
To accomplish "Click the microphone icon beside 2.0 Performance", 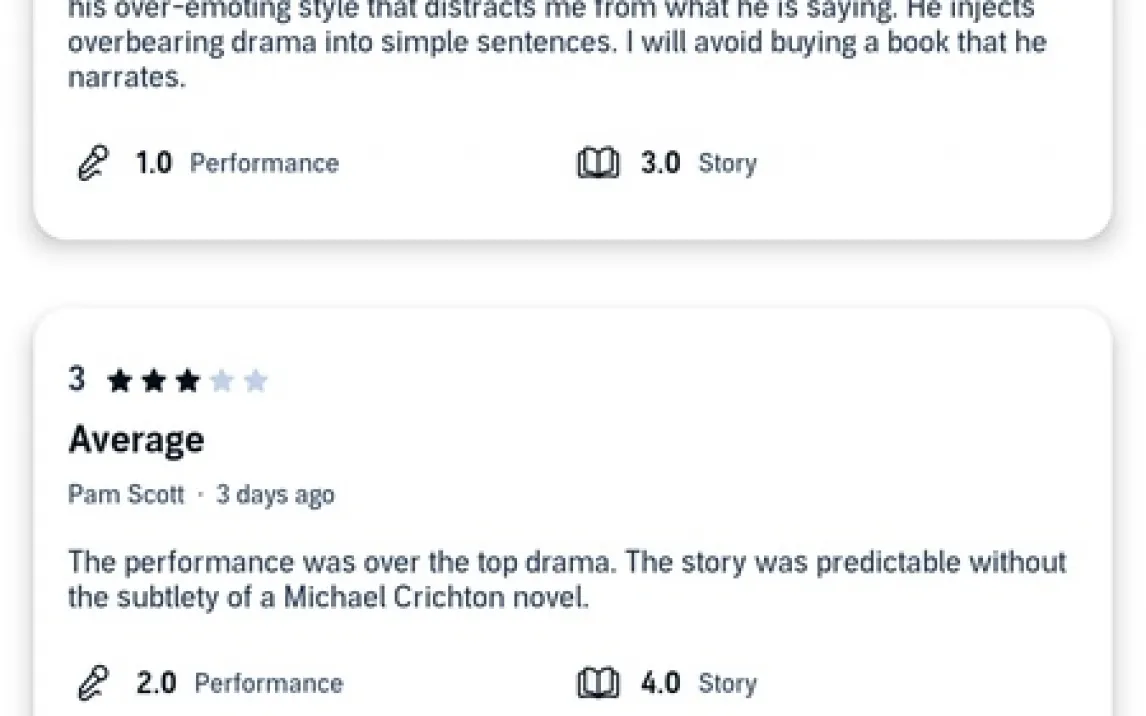I will [92, 683].
